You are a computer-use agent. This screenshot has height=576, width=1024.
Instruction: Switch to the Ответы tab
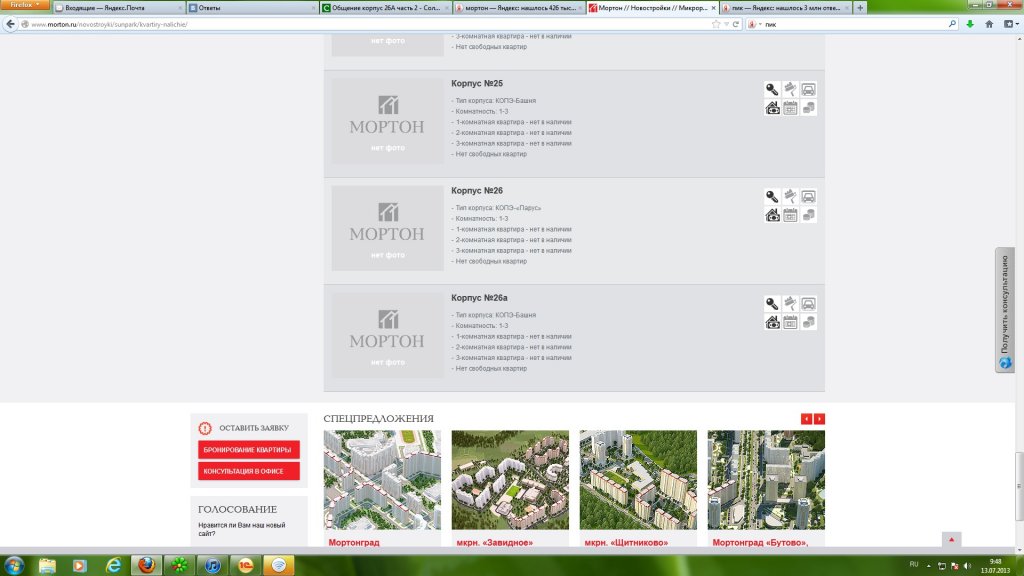[x=251, y=8]
